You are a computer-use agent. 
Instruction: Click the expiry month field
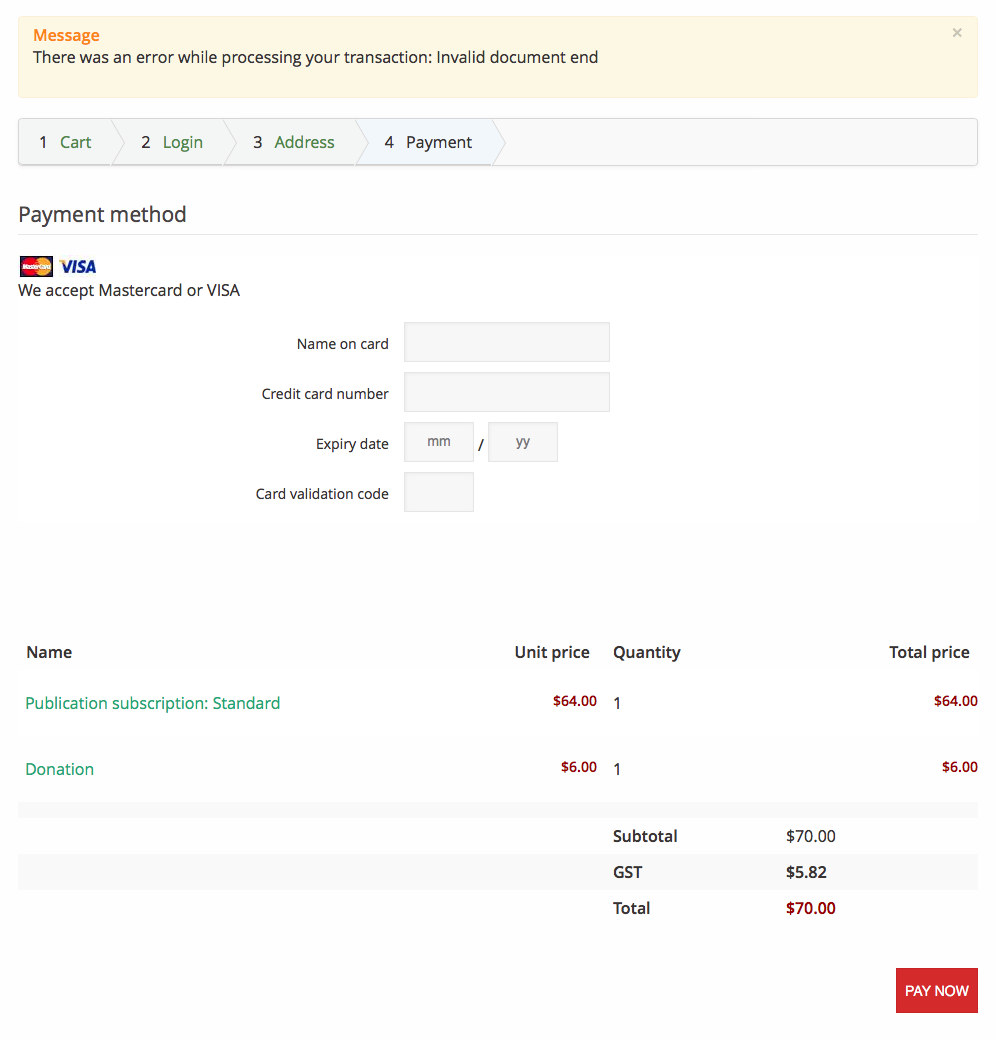point(439,442)
